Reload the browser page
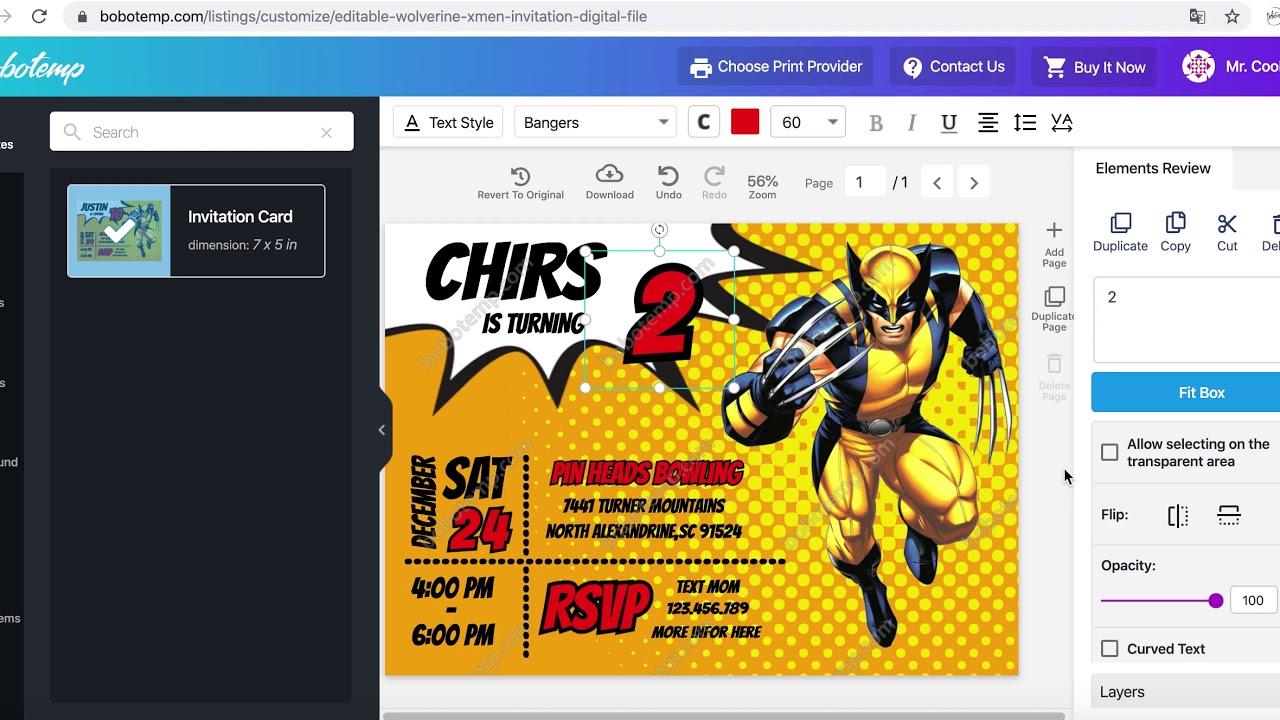Image resolution: width=1280 pixels, height=720 pixels. point(39,16)
